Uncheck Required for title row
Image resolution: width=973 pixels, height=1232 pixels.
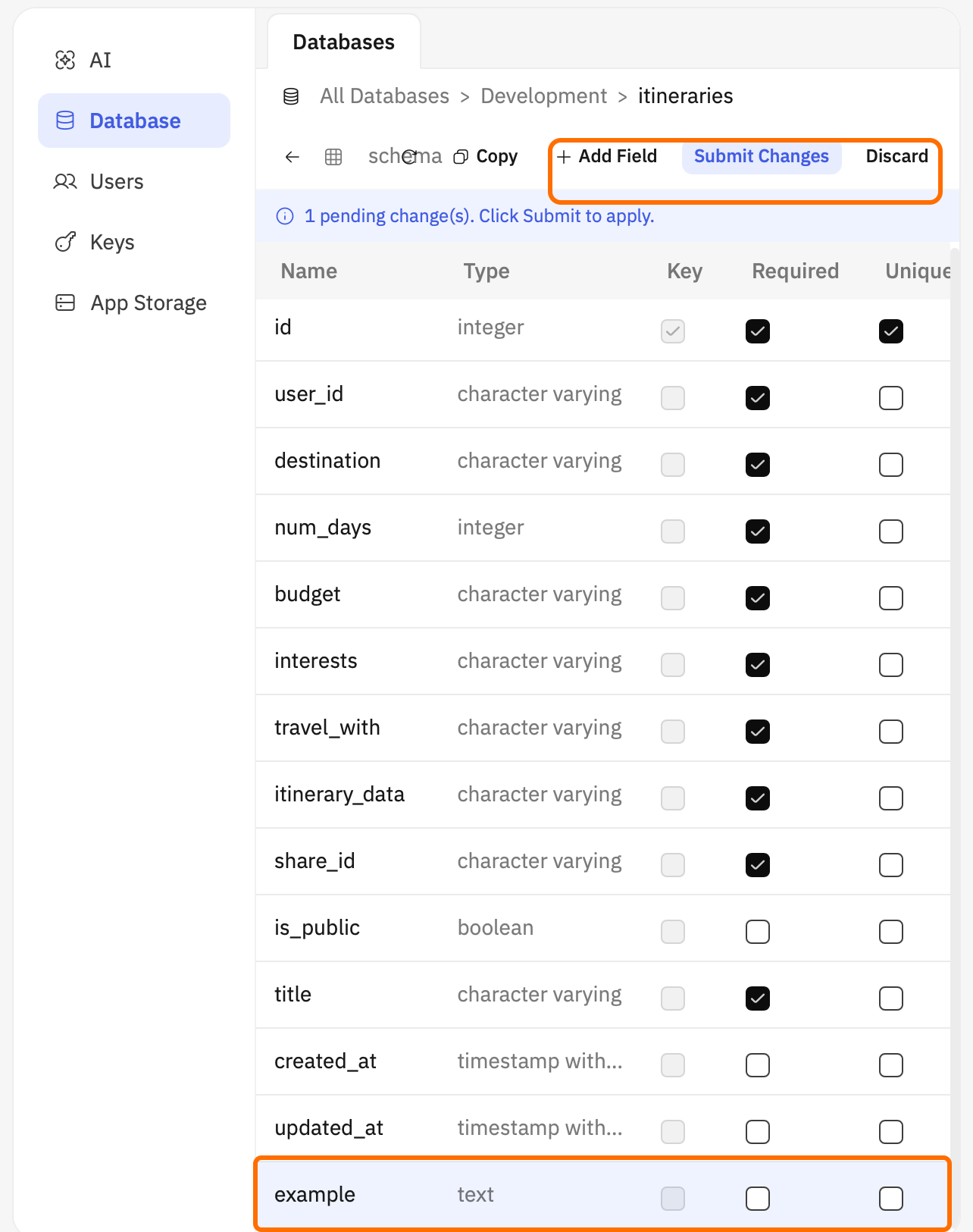coord(758,998)
